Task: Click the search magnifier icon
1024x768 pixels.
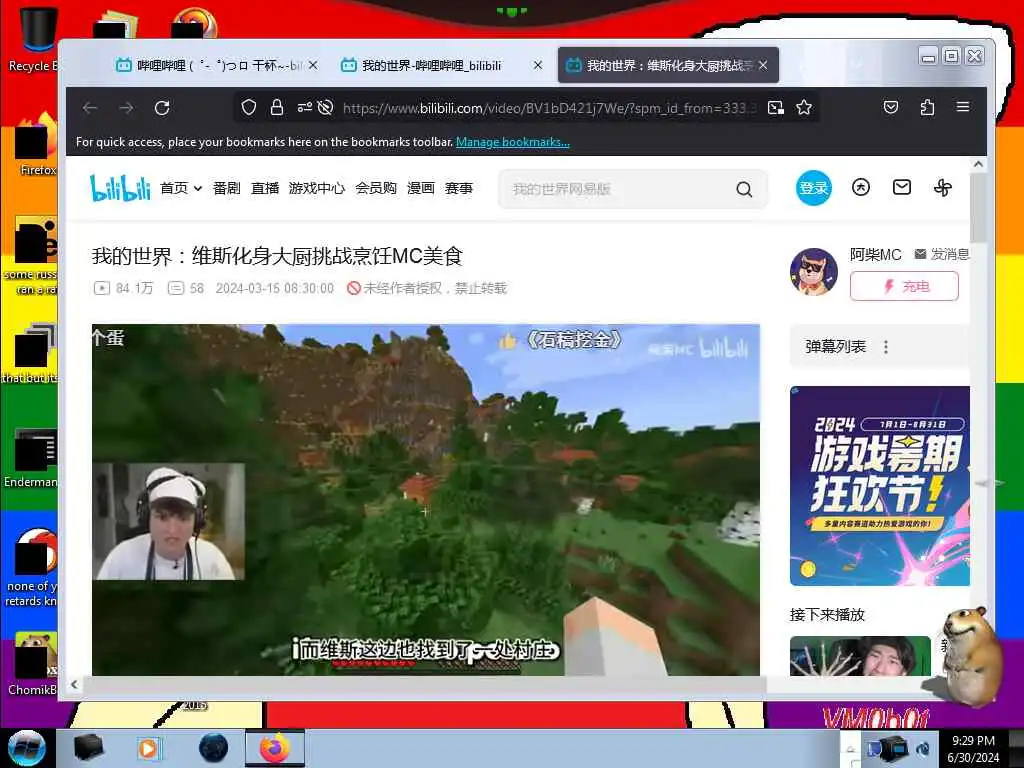Action: click(744, 189)
